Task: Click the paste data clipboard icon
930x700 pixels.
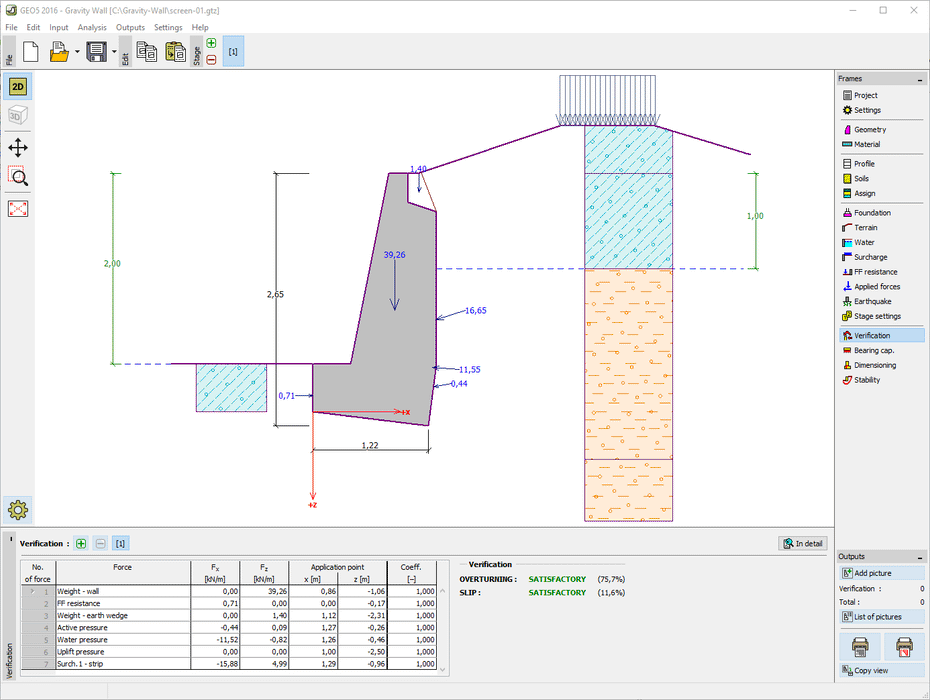Action: pos(175,52)
